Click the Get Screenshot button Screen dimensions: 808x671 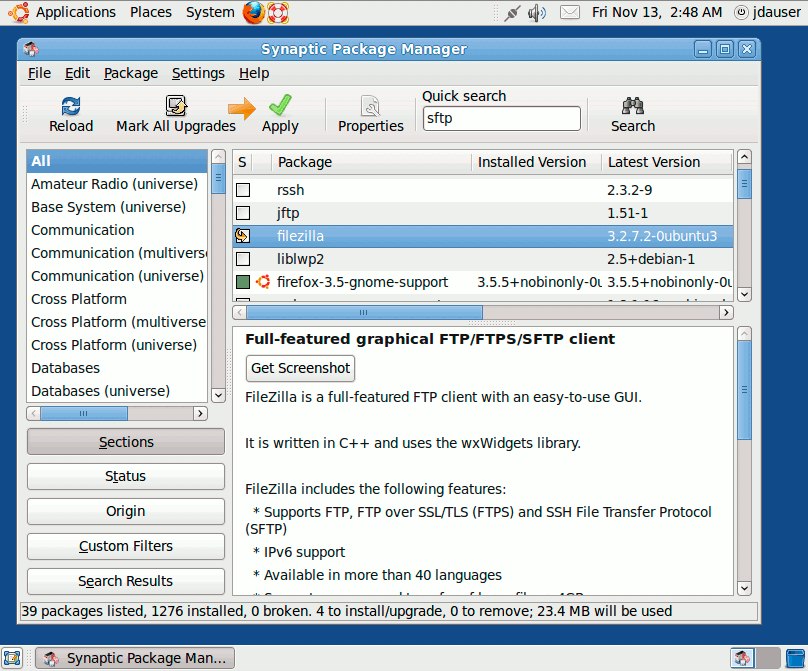(299, 368)
